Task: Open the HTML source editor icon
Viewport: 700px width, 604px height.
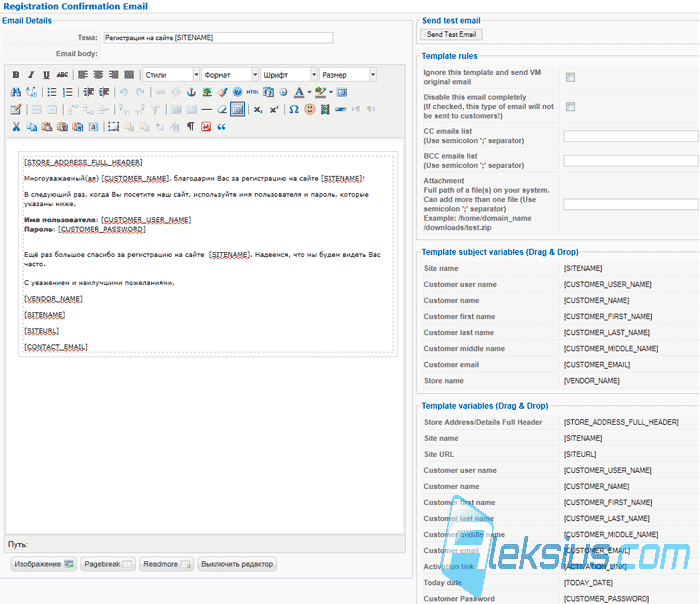Action: (252, 92)
